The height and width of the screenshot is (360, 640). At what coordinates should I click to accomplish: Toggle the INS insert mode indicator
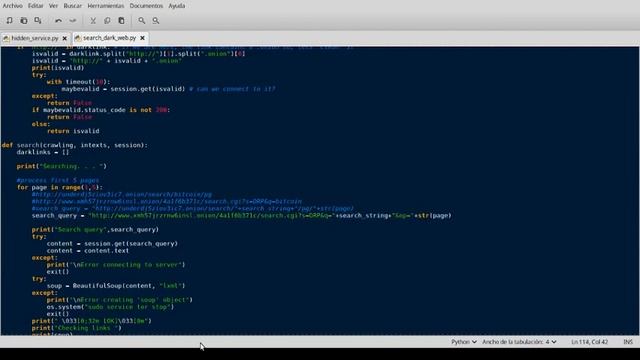(628, 342)
